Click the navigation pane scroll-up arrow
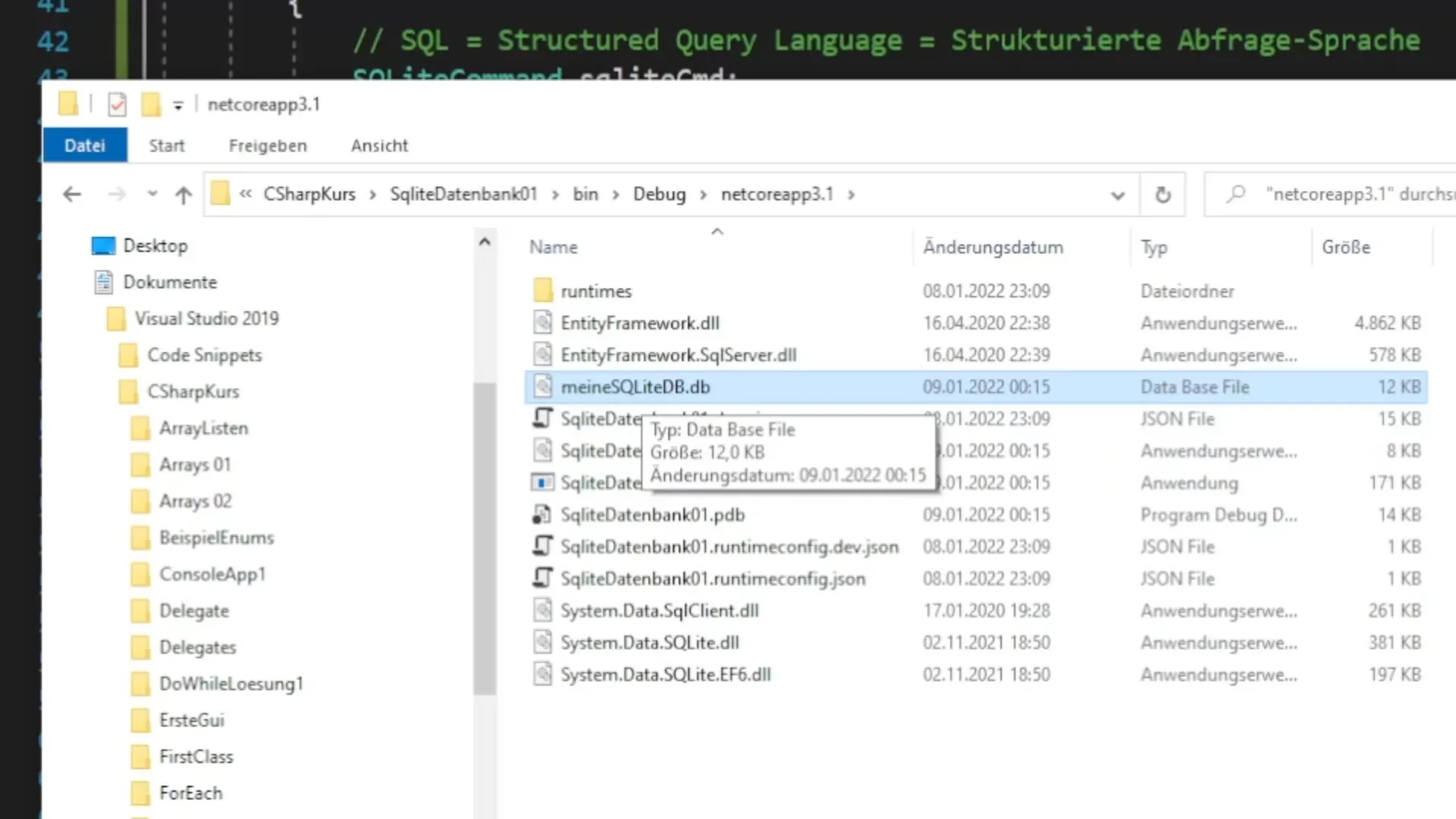Viewport: 1456px width, 819px height. [485, 242]
